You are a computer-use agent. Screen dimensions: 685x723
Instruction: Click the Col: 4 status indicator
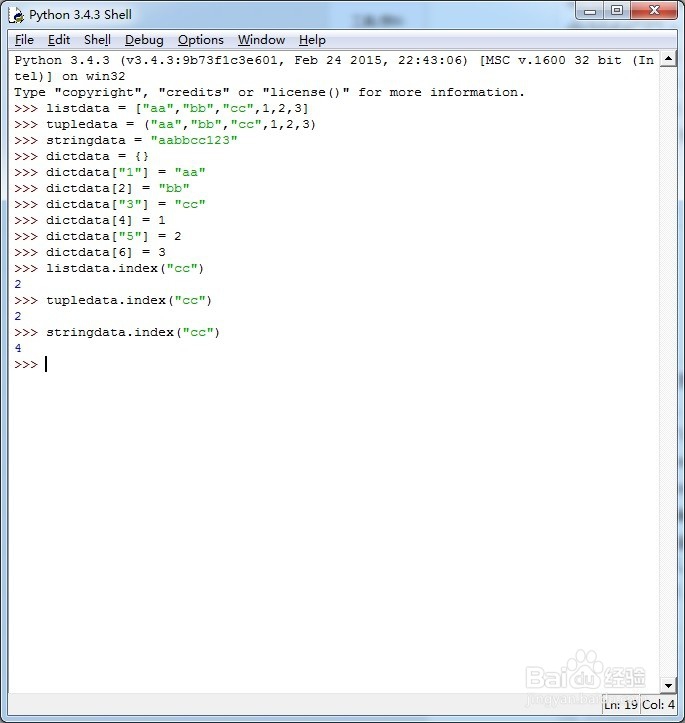pos(658,705)
